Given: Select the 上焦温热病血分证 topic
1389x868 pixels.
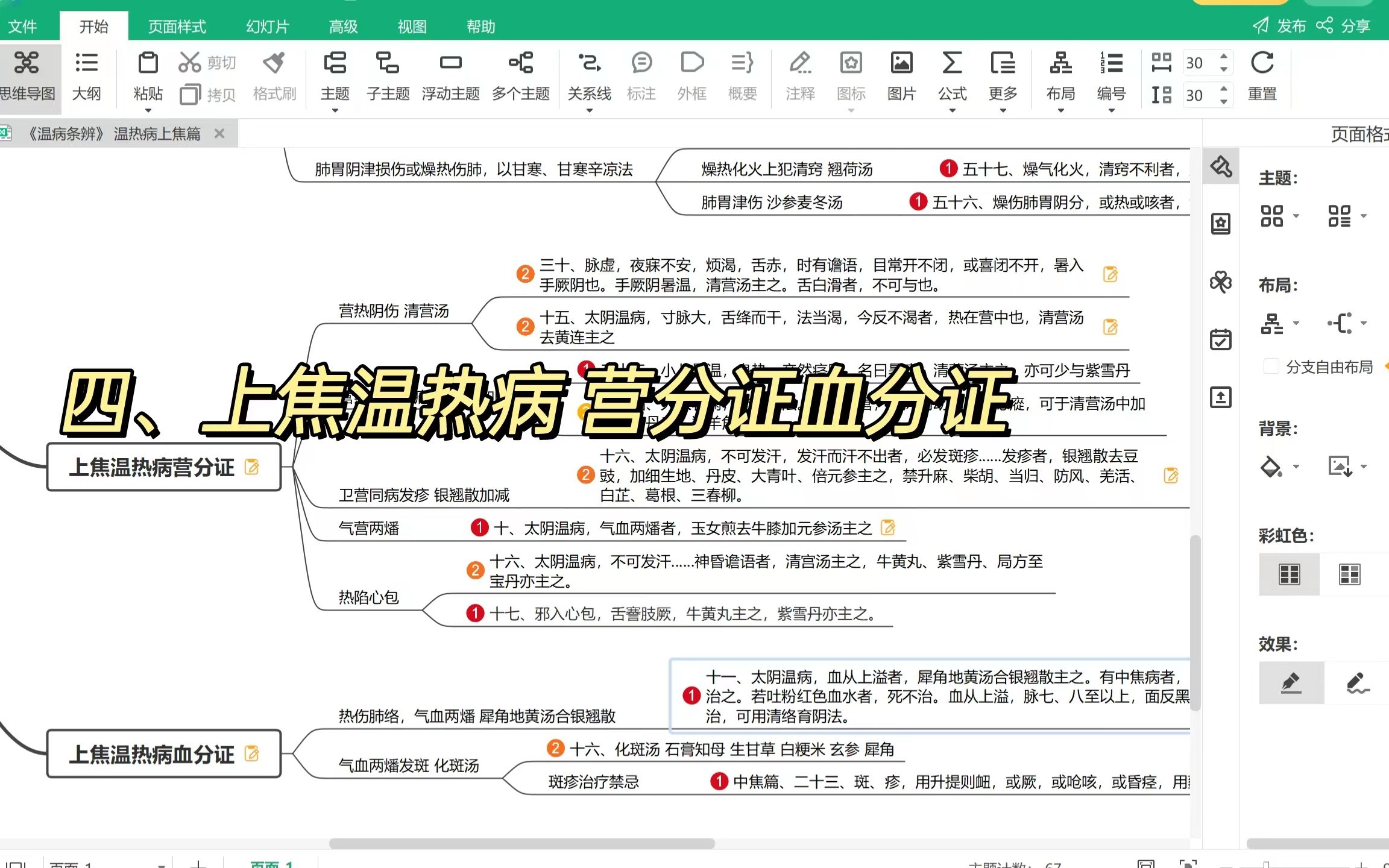Looking at the screenshot, I should (x=164, y=753).
